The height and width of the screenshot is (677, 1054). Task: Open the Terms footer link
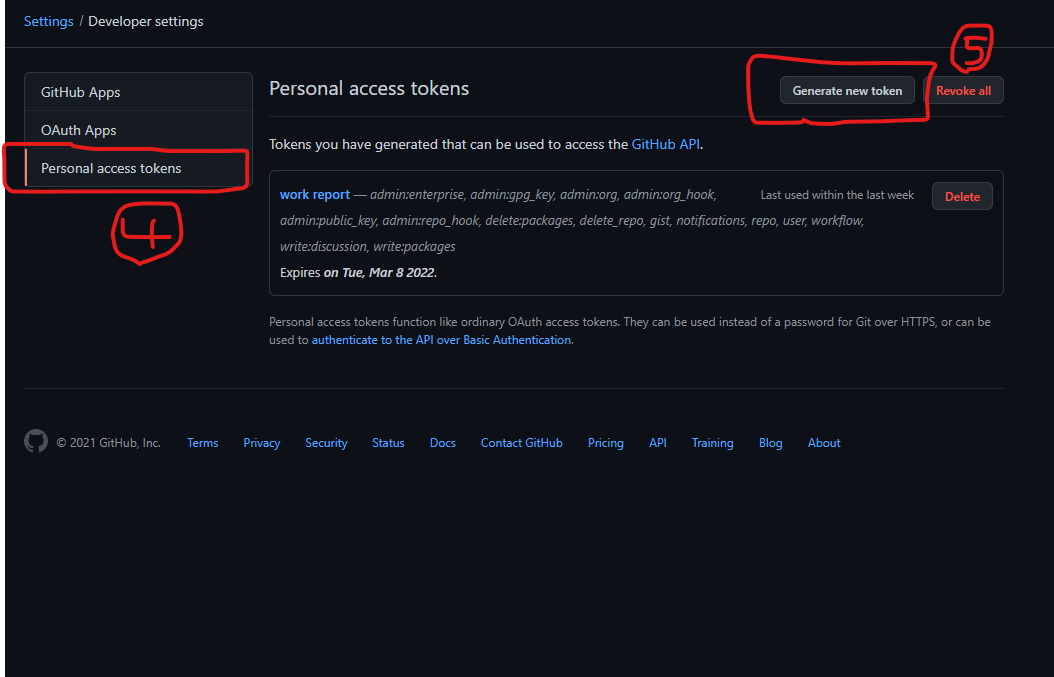point(202,443)
